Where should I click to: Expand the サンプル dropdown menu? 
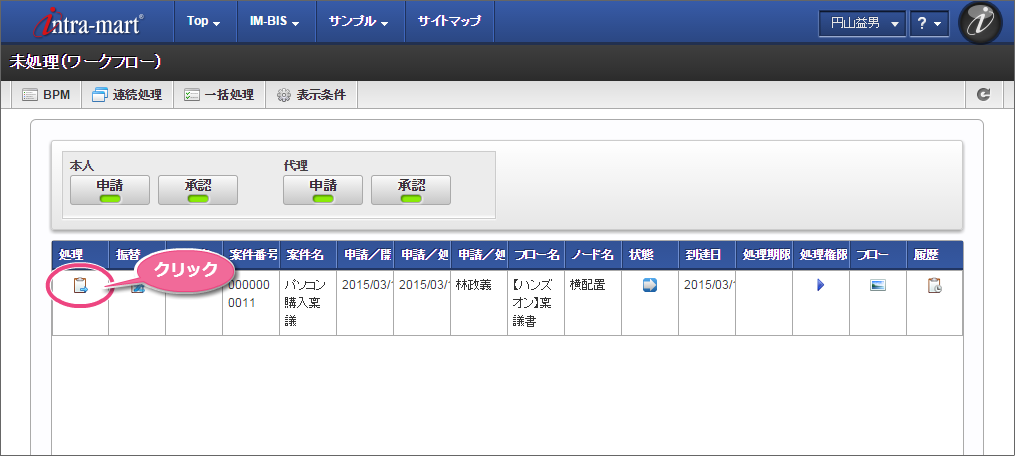coord(359,21)
